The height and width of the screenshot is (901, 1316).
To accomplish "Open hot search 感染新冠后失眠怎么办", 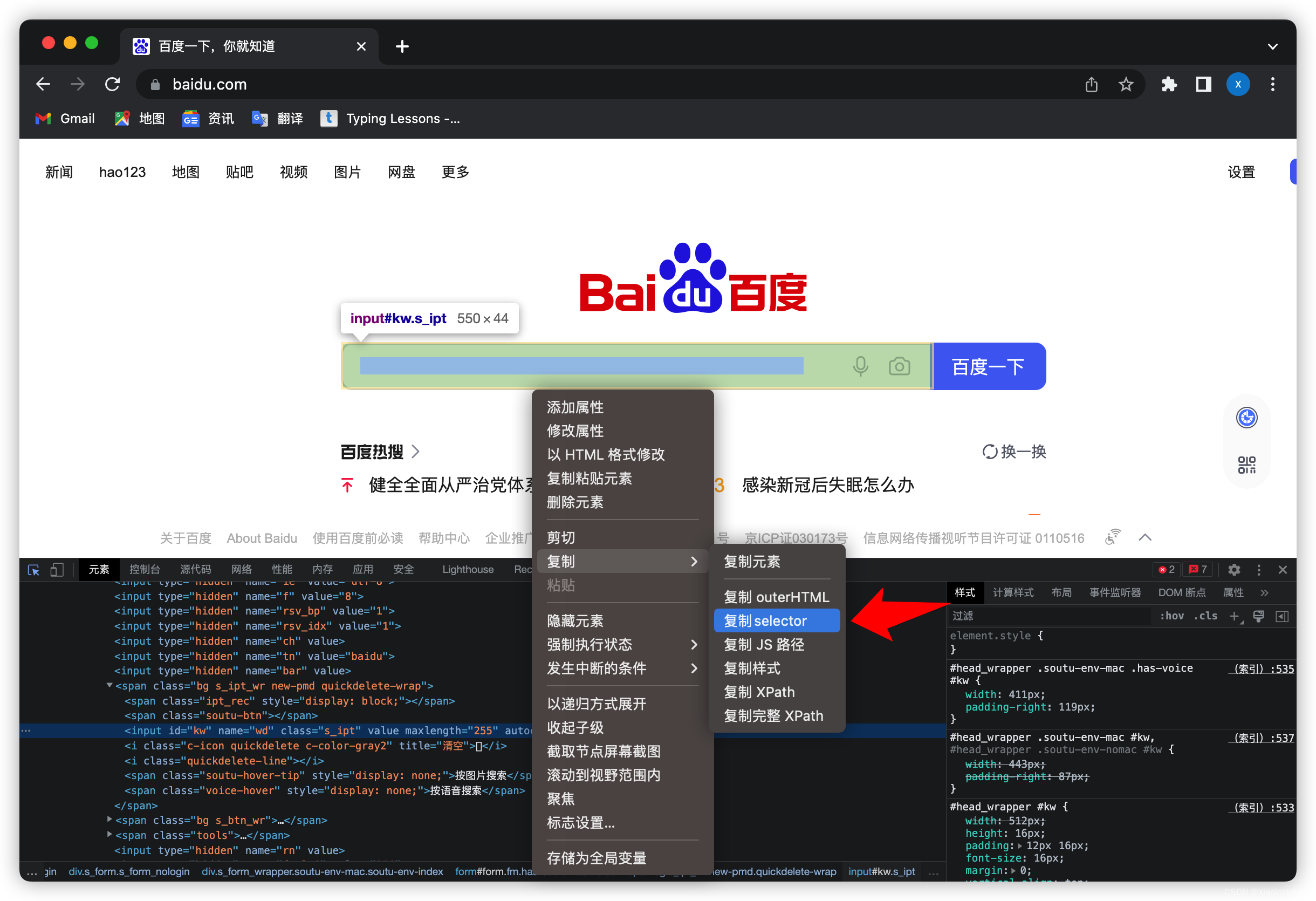I will click(x=828, y=486).
